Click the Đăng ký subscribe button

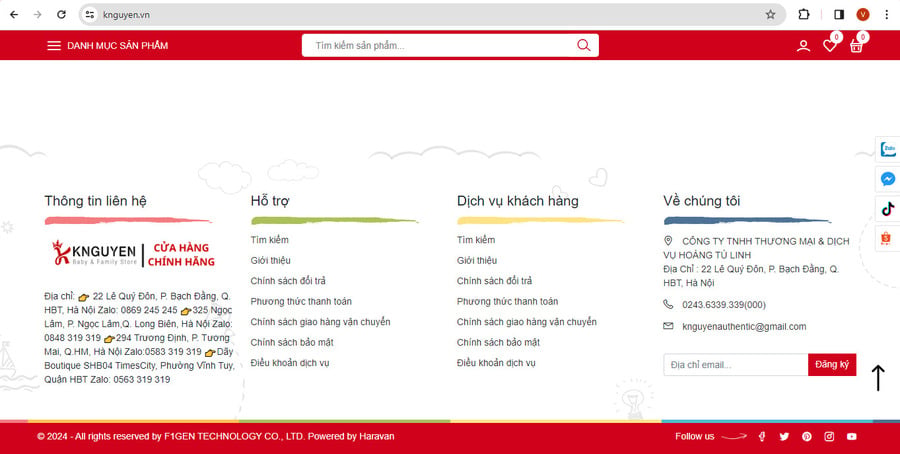832,364
